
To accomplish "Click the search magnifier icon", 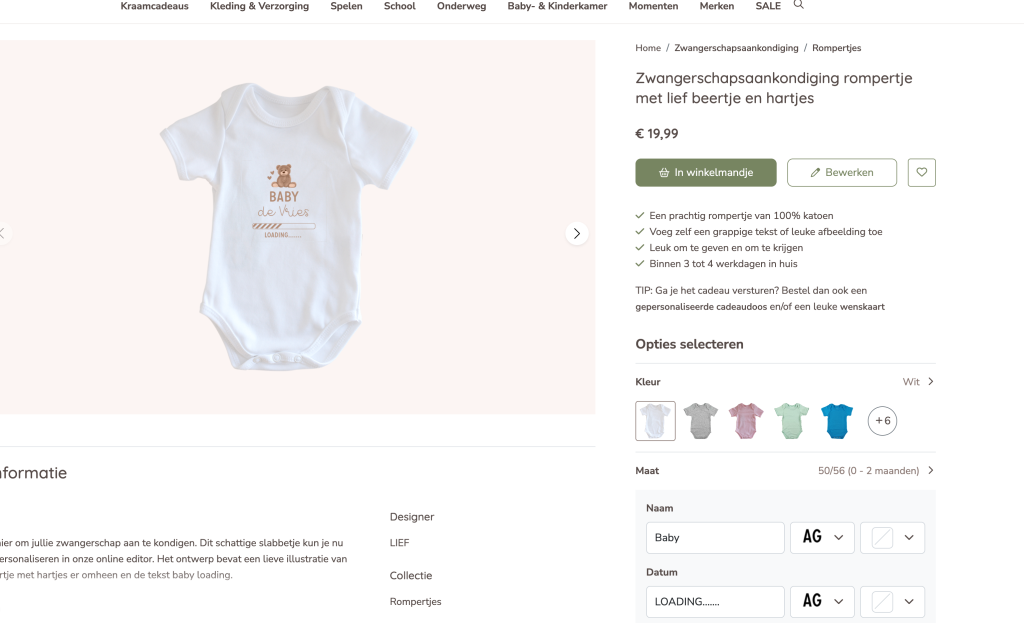I will point(798,5).
